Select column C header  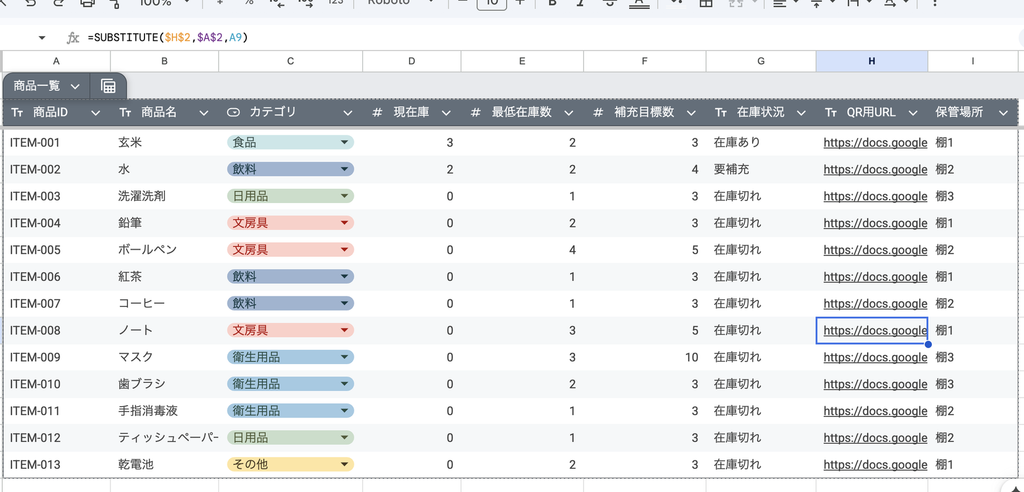tap(291, 61)
